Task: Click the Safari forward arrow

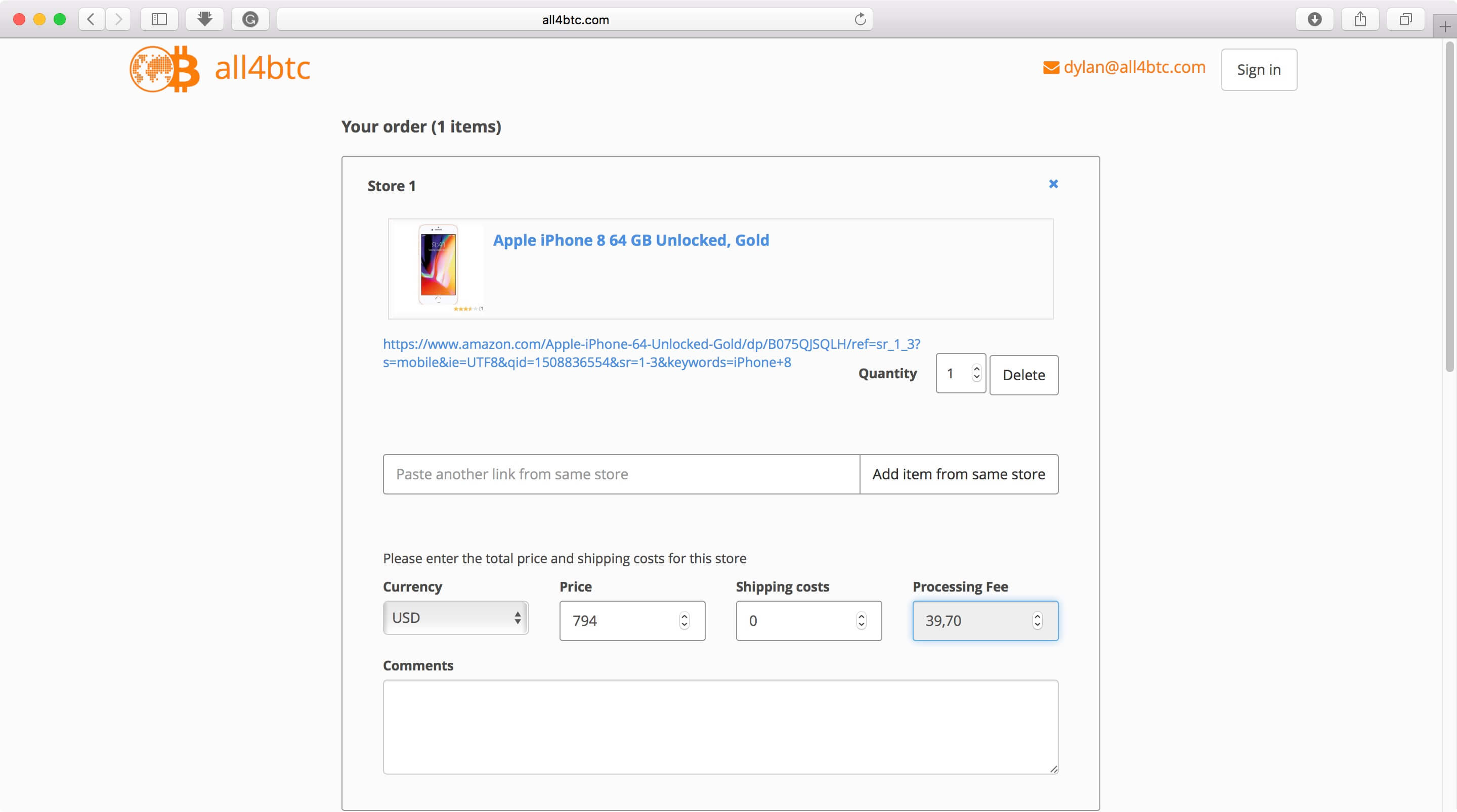Action: point(118,19)
